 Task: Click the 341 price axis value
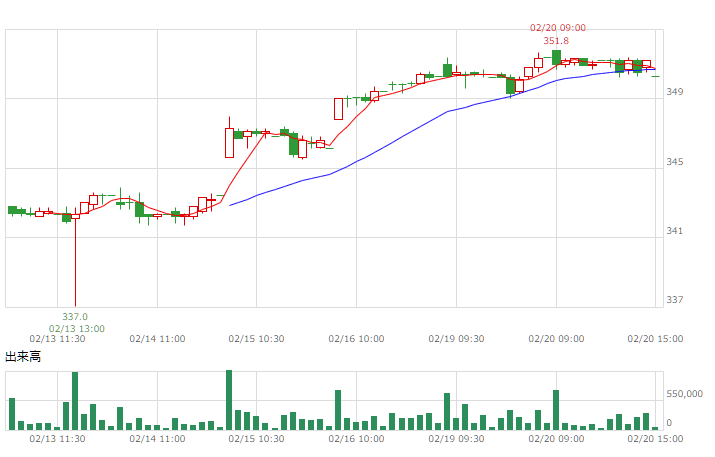[675, 231]
